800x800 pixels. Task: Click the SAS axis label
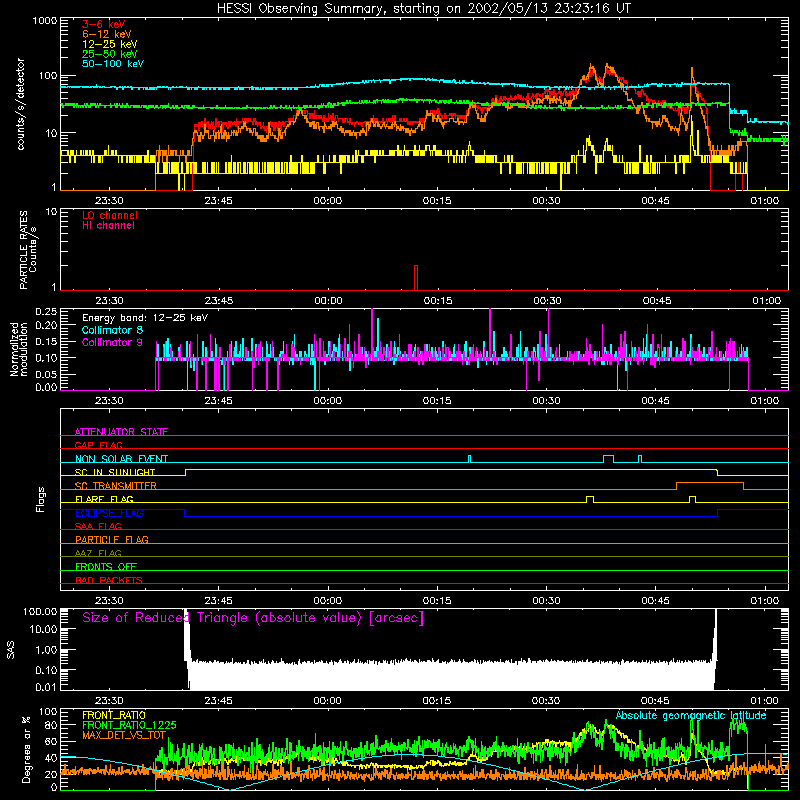(x=11, y=650)
